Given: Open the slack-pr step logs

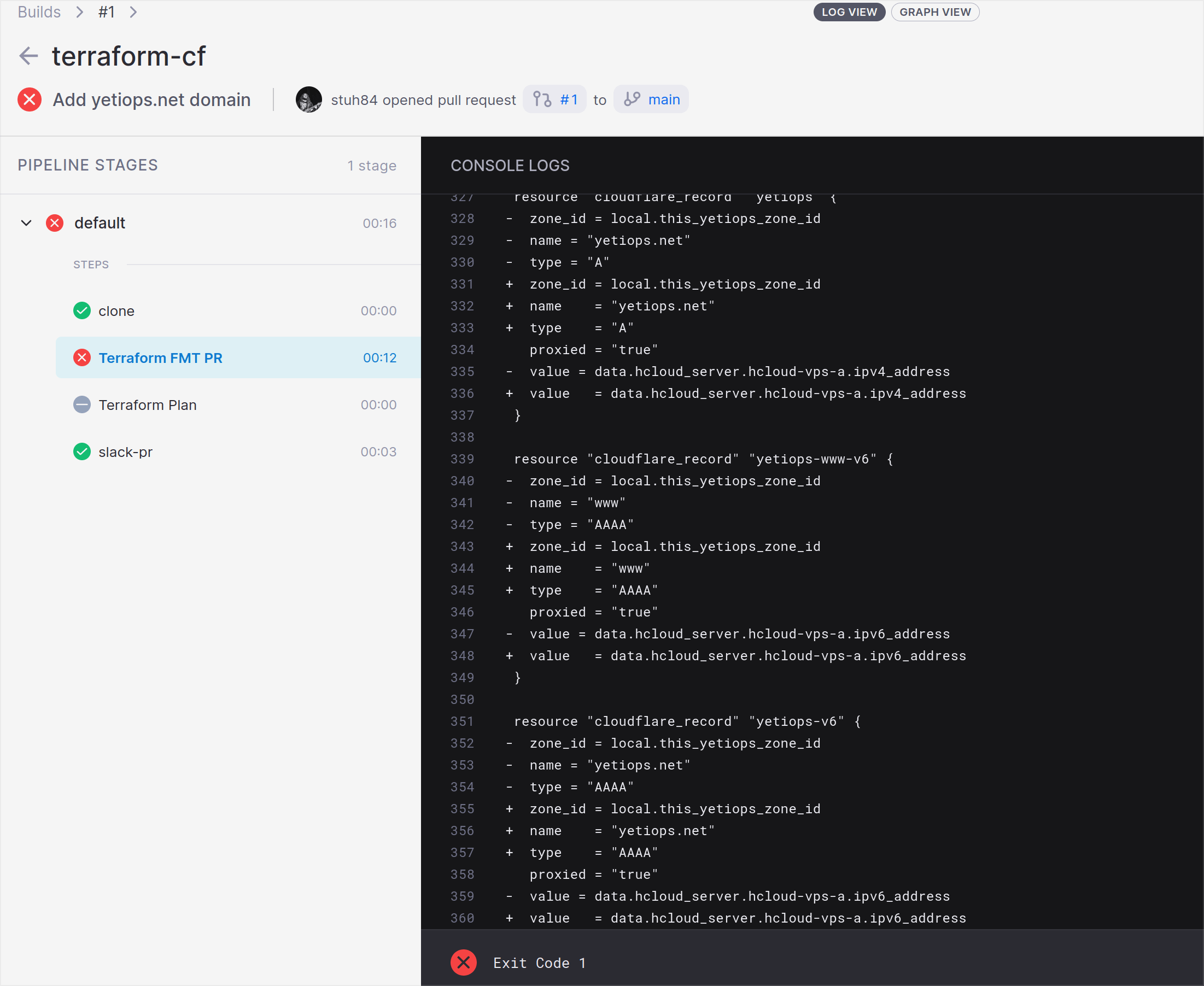Looking at the screenshot, I should [126, 451].
